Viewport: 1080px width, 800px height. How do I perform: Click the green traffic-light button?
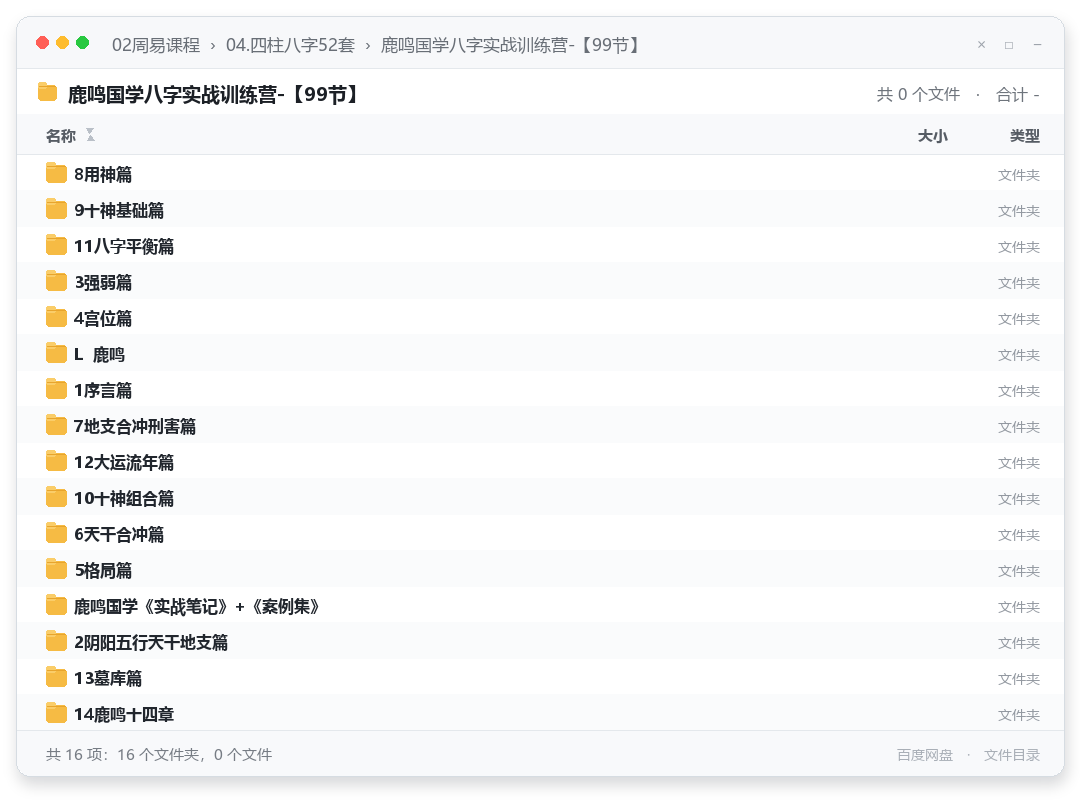click(83, 43)
